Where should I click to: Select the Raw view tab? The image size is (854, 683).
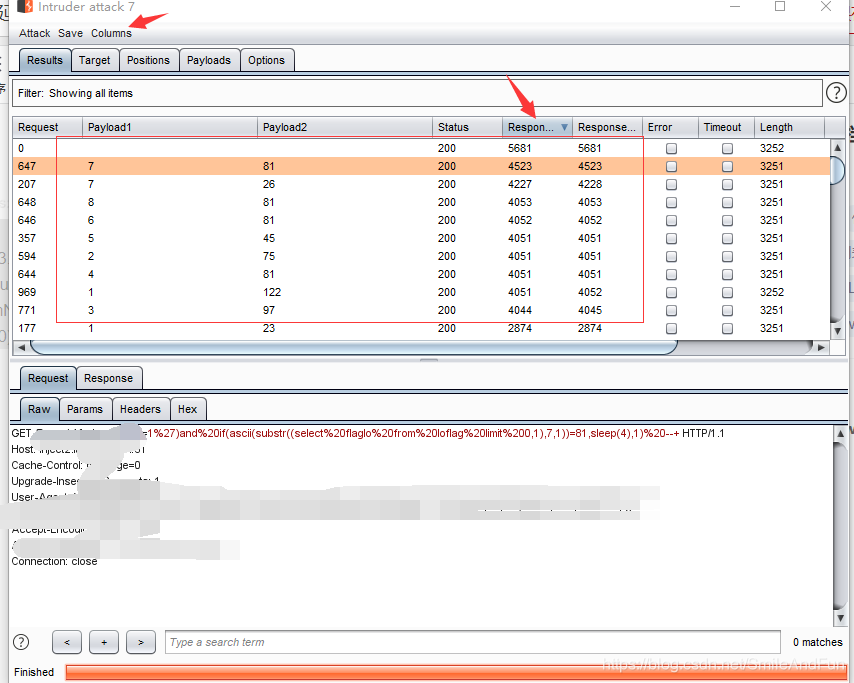point(39,409)
